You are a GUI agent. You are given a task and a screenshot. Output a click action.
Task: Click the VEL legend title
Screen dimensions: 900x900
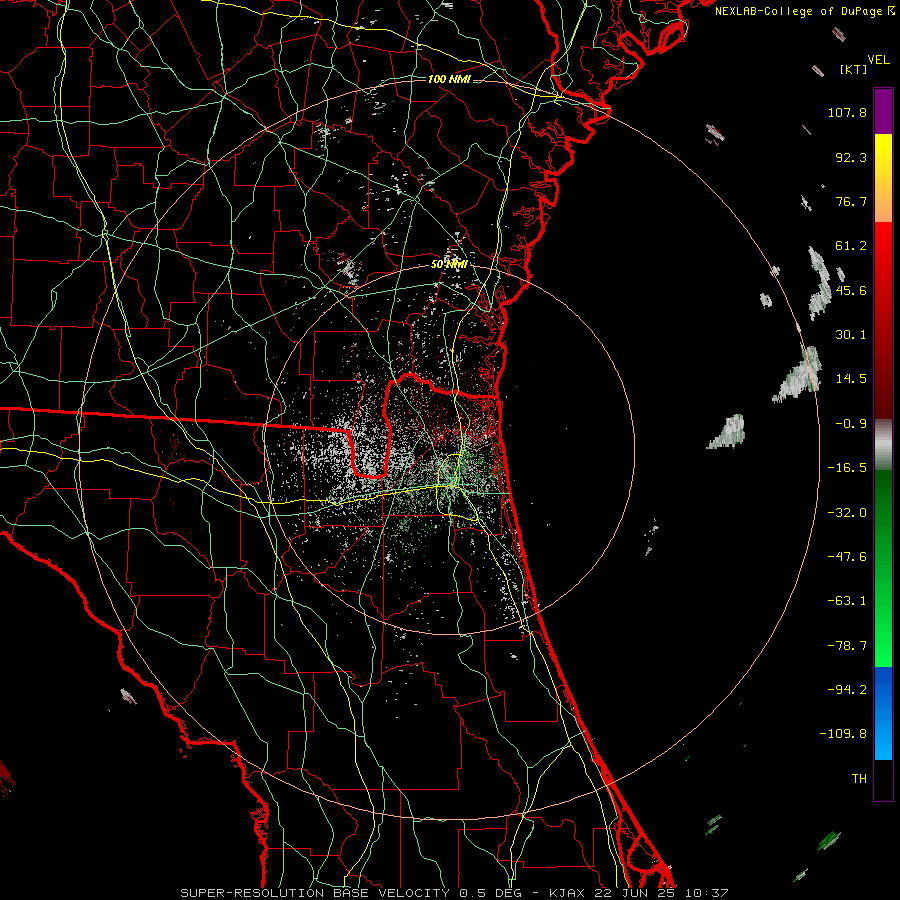(878, 60)
